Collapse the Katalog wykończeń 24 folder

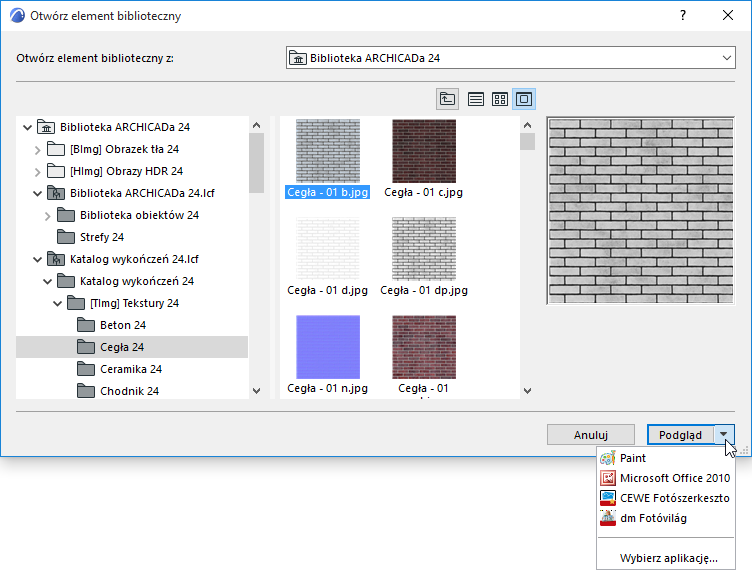[47, 282]
